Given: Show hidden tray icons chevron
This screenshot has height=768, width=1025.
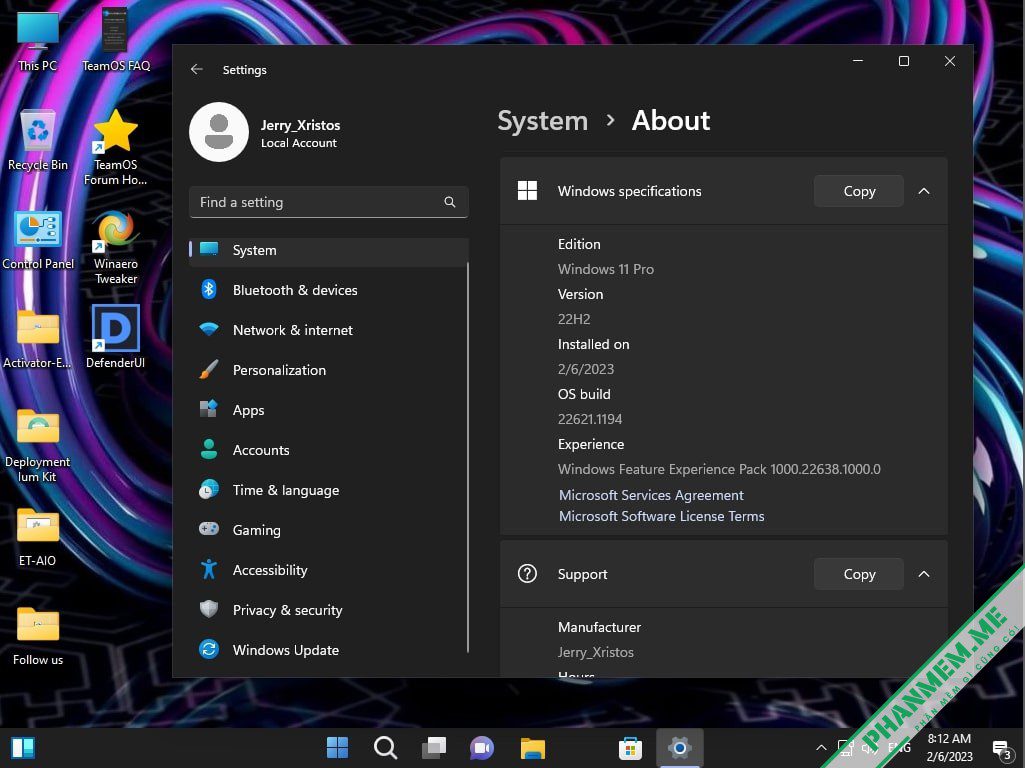Looking at the screenshot, I should (x=821, y=748).
